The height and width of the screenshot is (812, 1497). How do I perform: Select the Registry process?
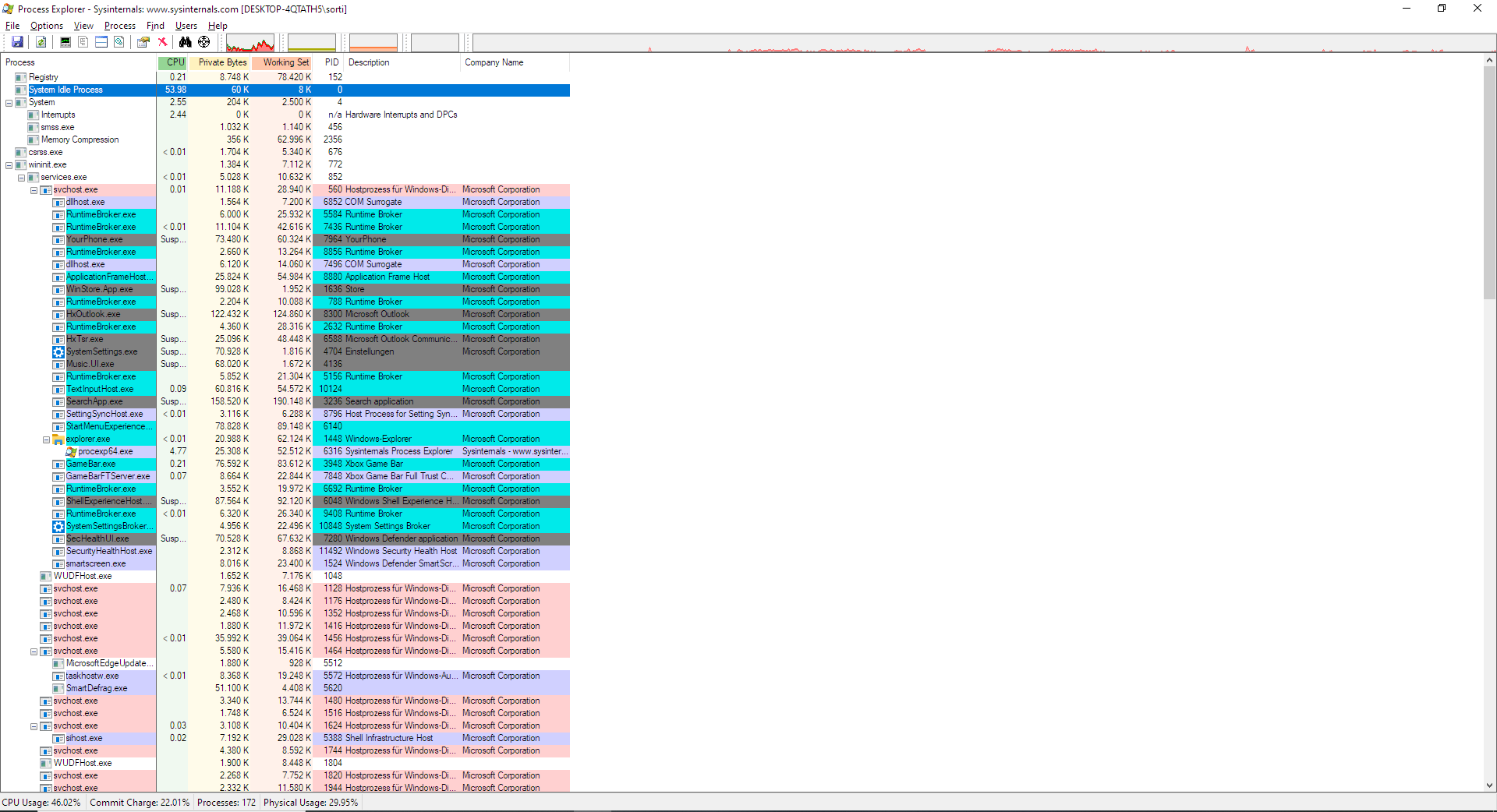[x=43, y=77]
